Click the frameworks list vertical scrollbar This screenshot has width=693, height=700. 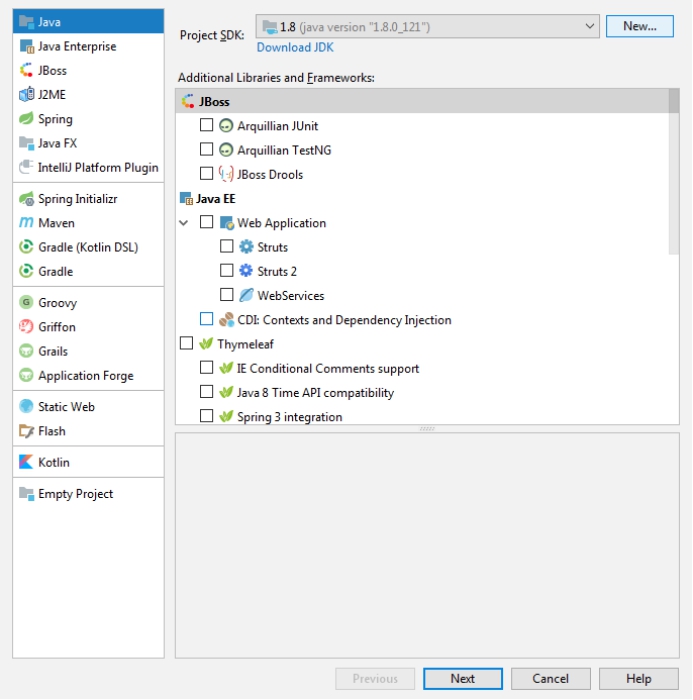[x=673, y=172]
